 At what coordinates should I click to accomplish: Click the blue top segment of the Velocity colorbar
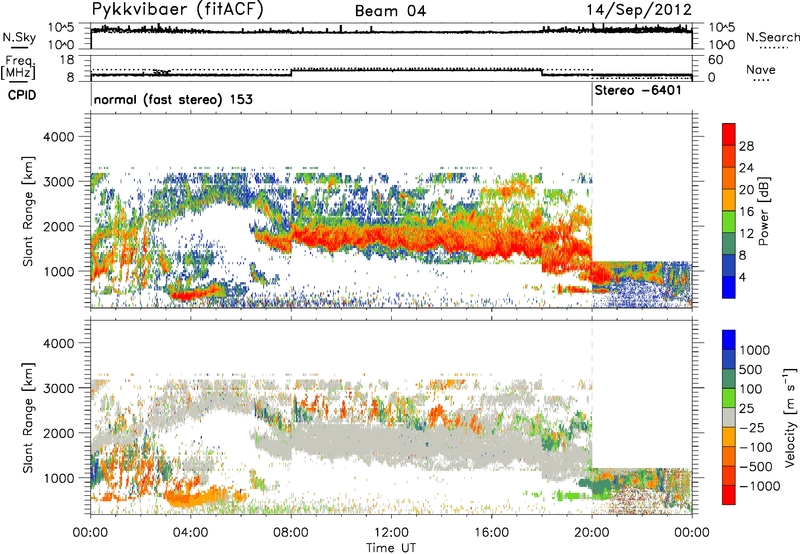pos(729,340)
